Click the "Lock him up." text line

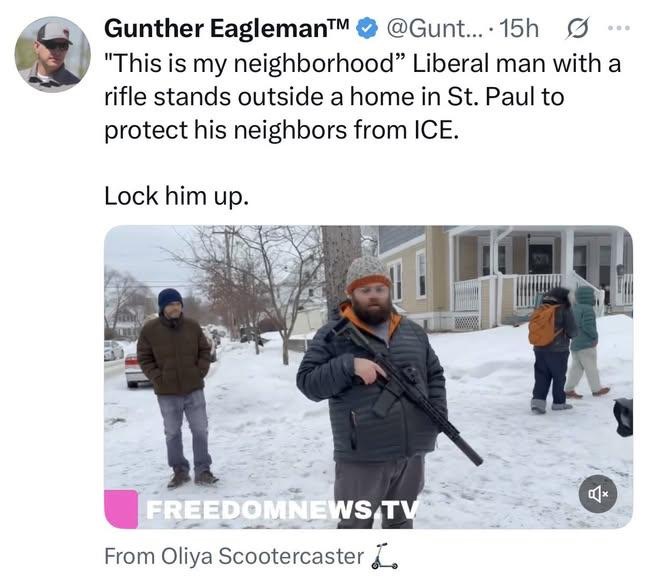pos(176,195)
